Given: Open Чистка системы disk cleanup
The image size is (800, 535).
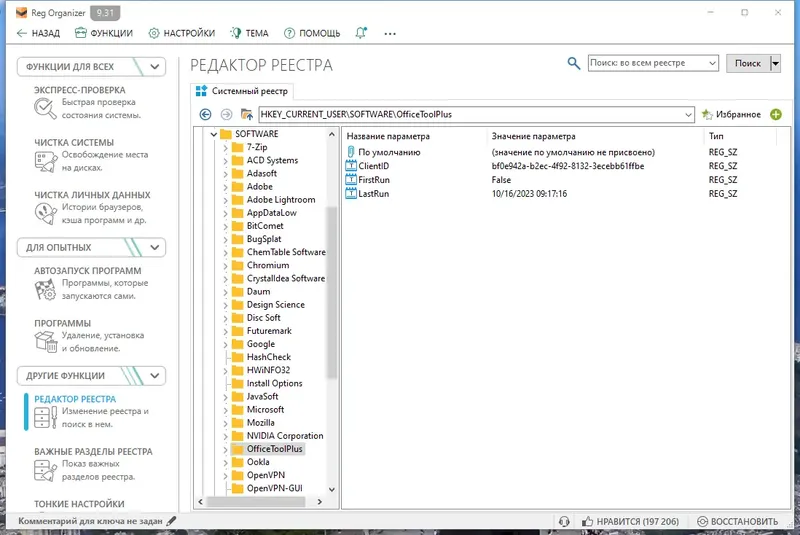Looking at the screenshot, I should pyautogui.click(x=92, y=155).
